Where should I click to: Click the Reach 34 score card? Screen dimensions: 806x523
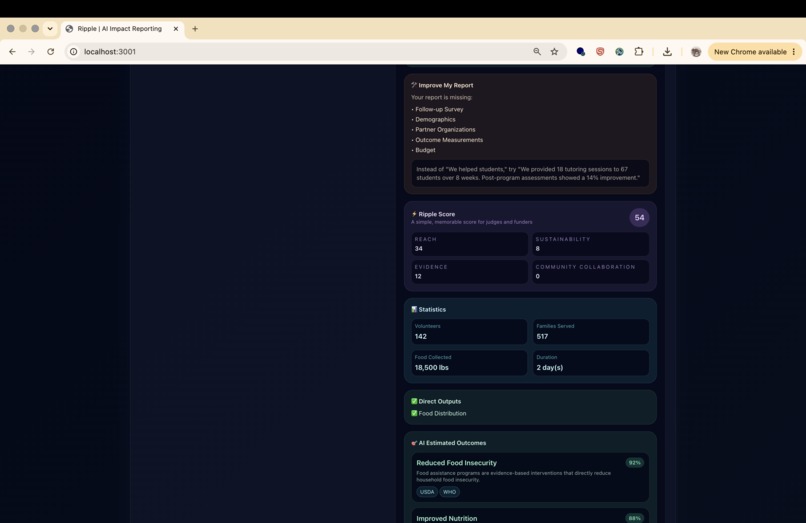tap(469, 244)
